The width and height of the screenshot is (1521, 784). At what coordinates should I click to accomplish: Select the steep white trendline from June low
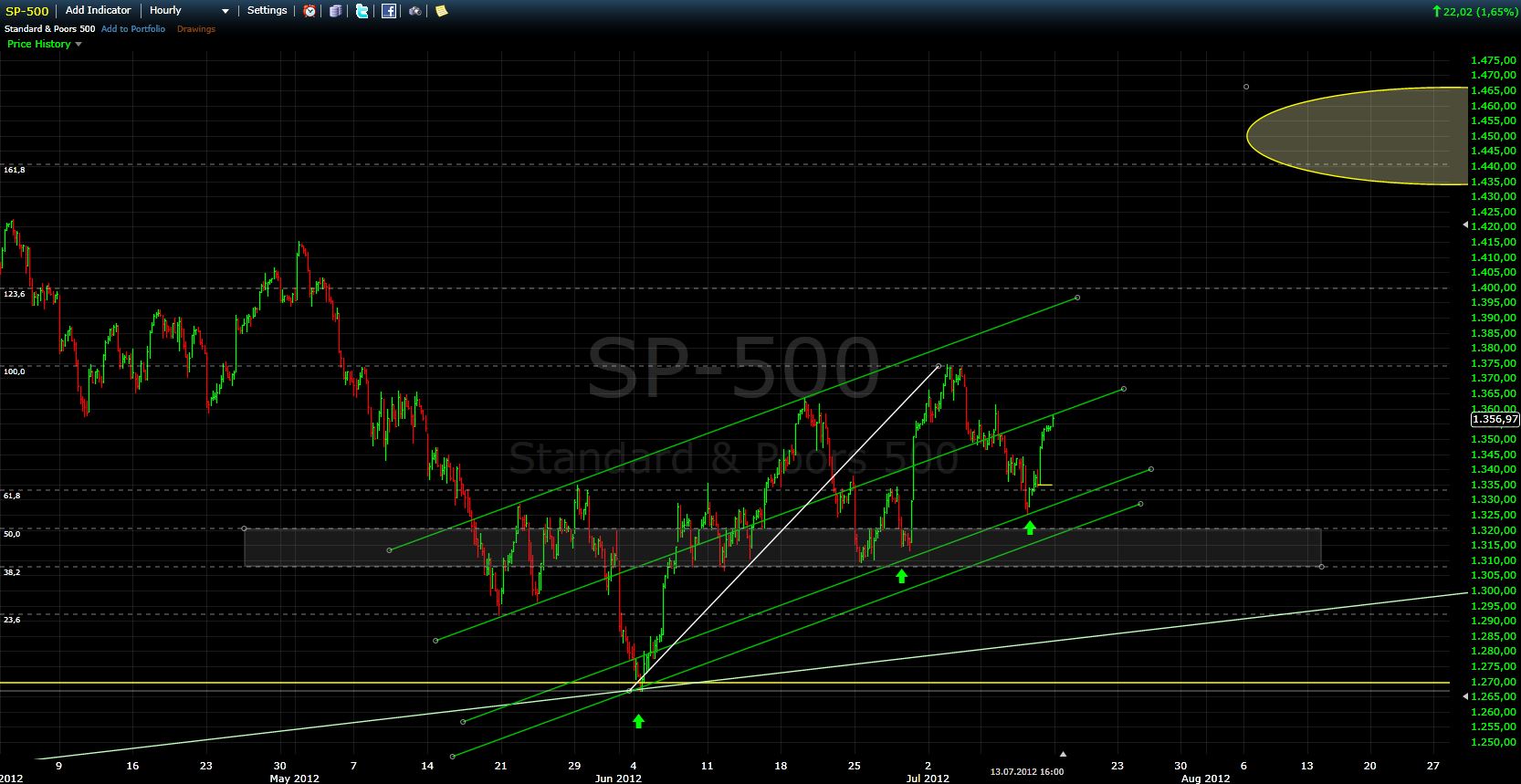pos(785,528)
